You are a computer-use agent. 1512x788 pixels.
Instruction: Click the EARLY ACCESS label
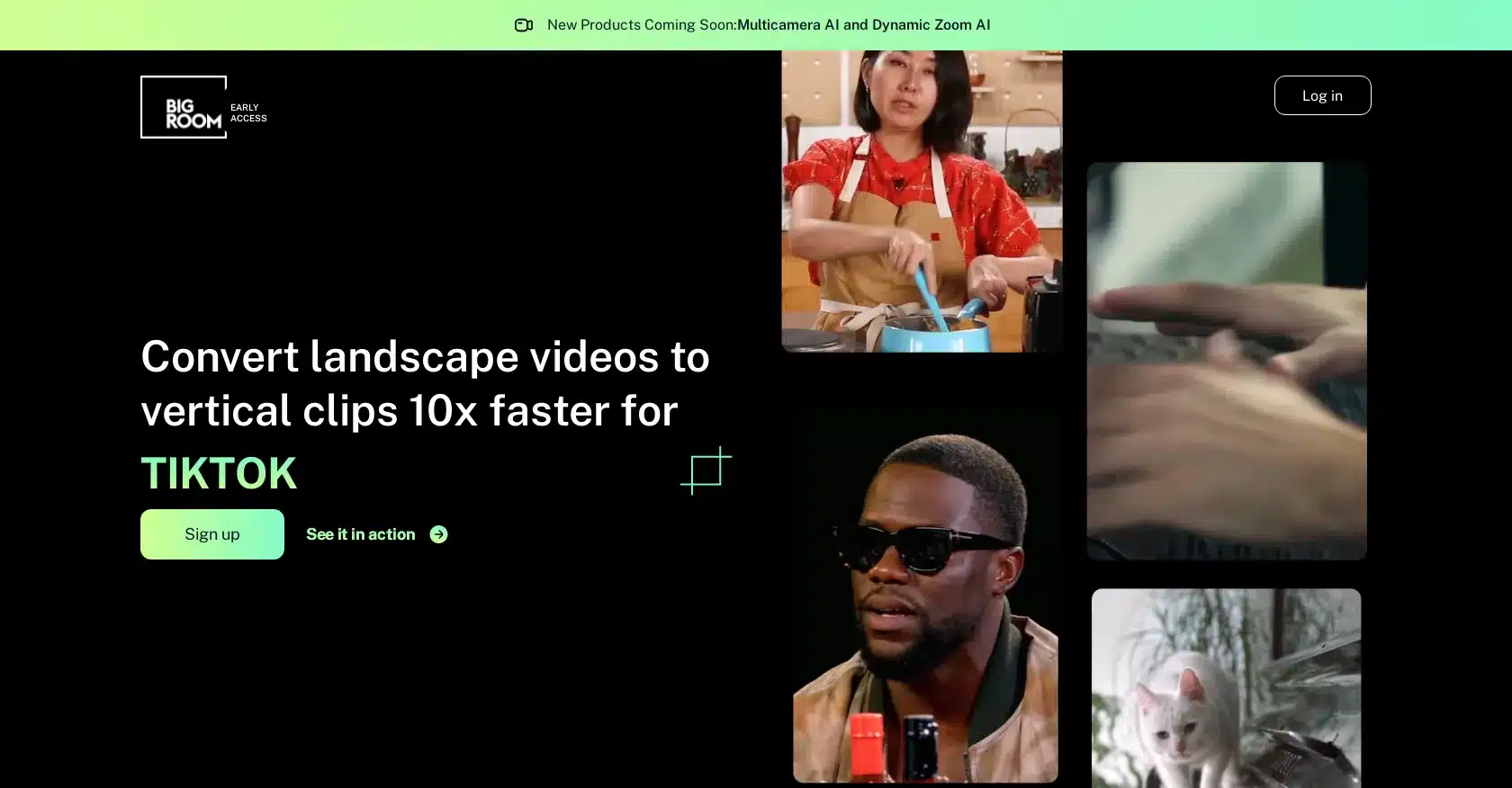(248, 112)
